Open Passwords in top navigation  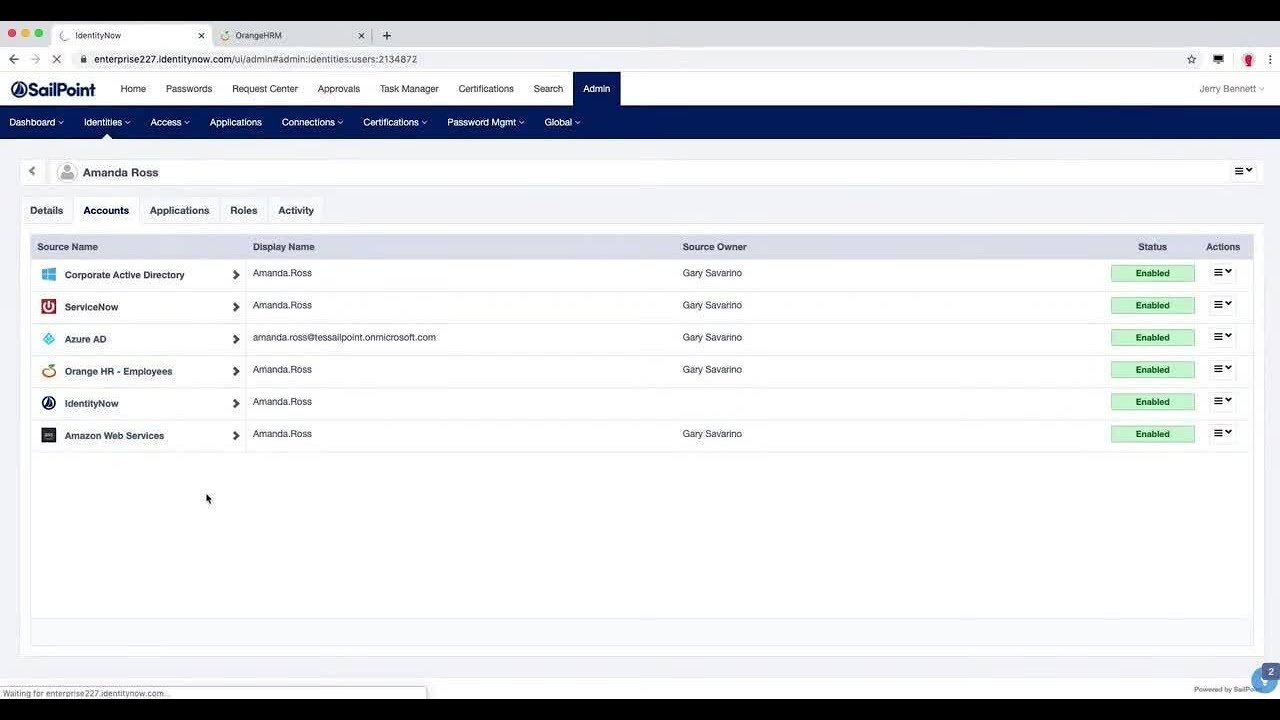point(189,89)
